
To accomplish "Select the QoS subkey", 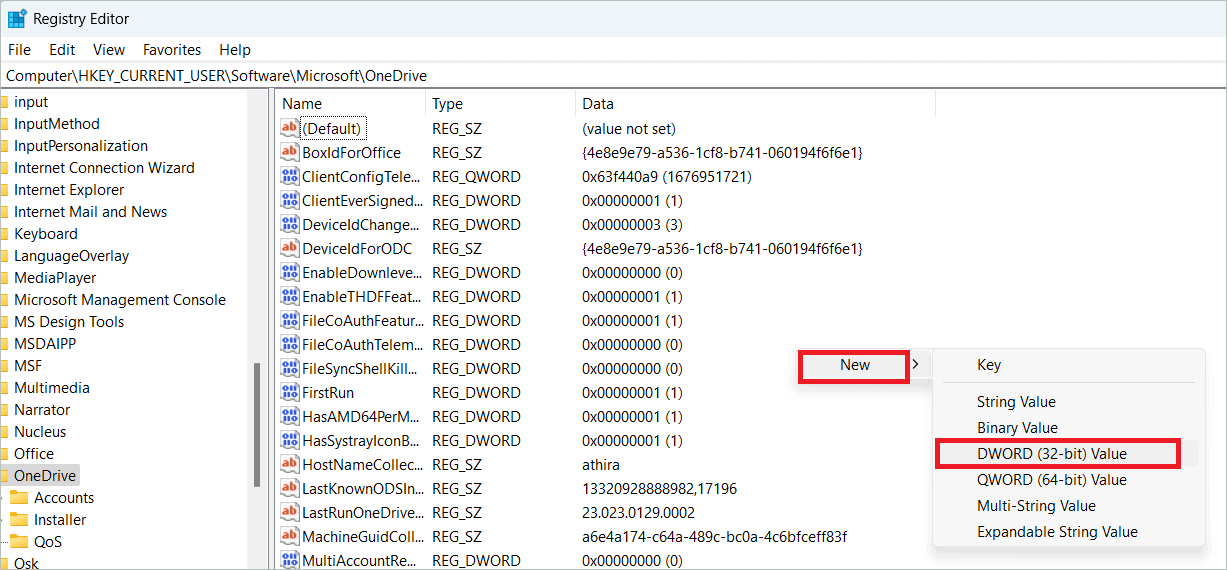I will [x=48, y=541].
